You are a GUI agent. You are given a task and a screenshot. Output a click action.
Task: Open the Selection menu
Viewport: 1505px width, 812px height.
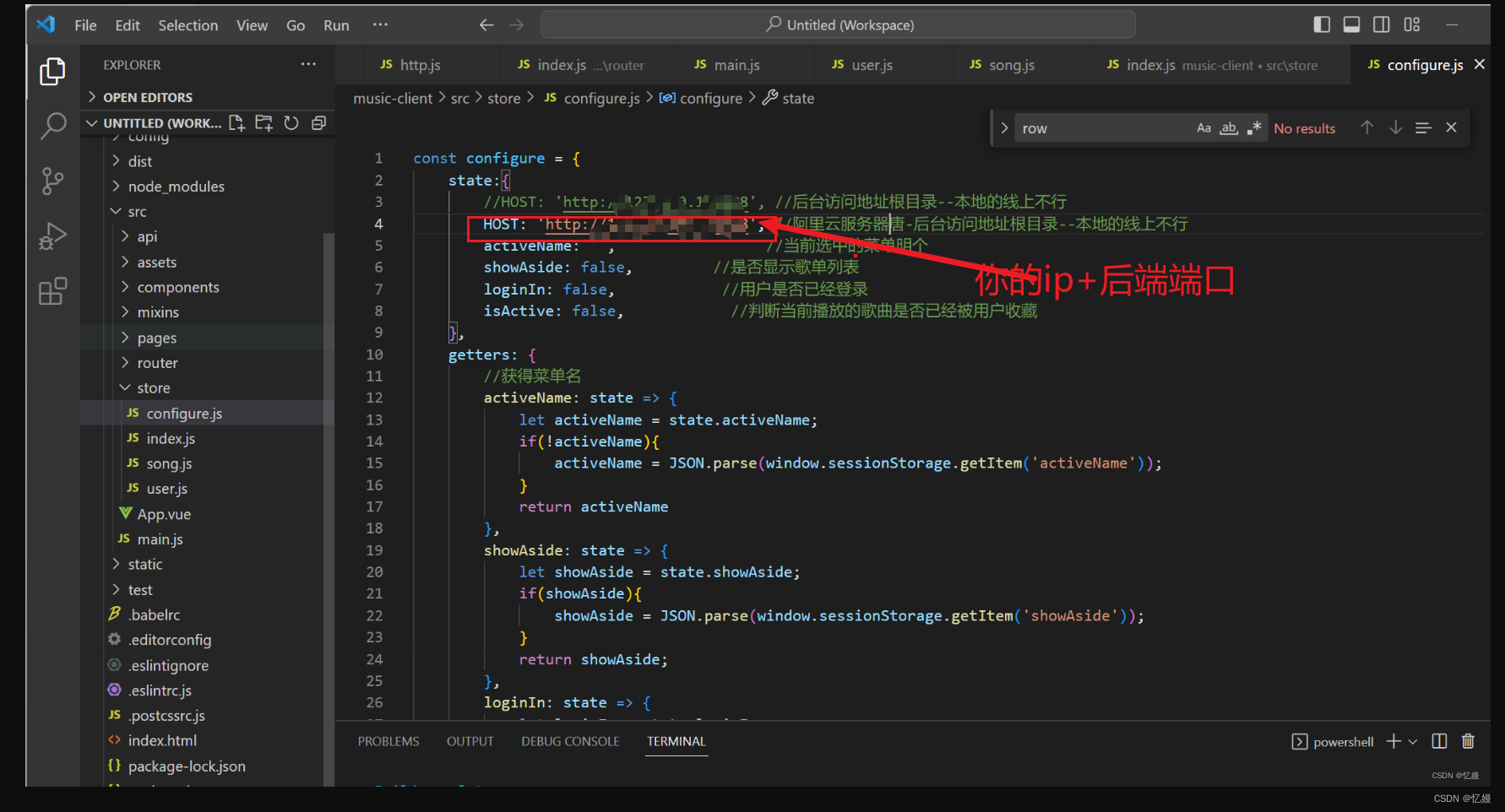tap(187, 25)
